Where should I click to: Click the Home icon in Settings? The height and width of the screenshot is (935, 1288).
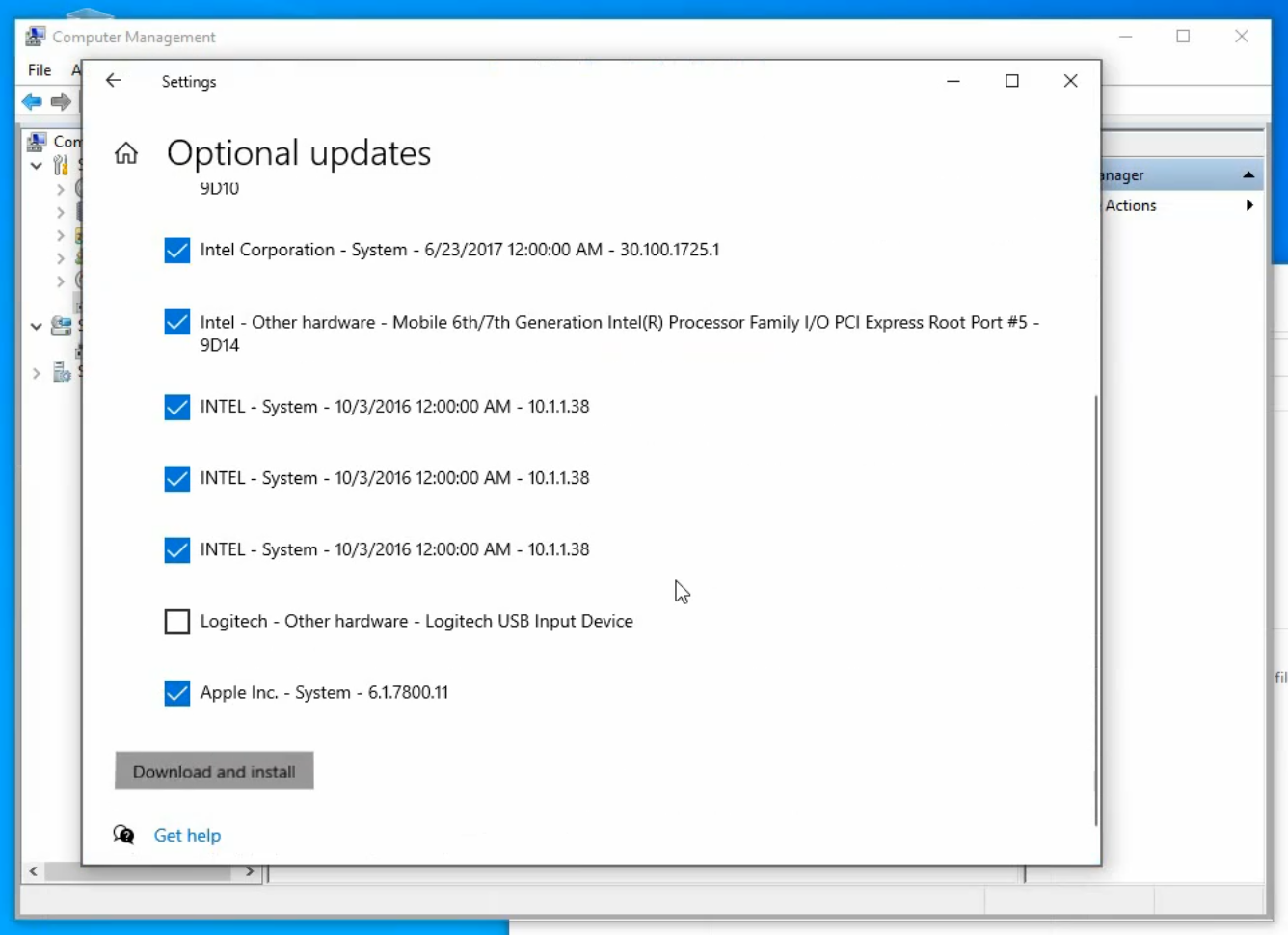[x=125, y=152]
